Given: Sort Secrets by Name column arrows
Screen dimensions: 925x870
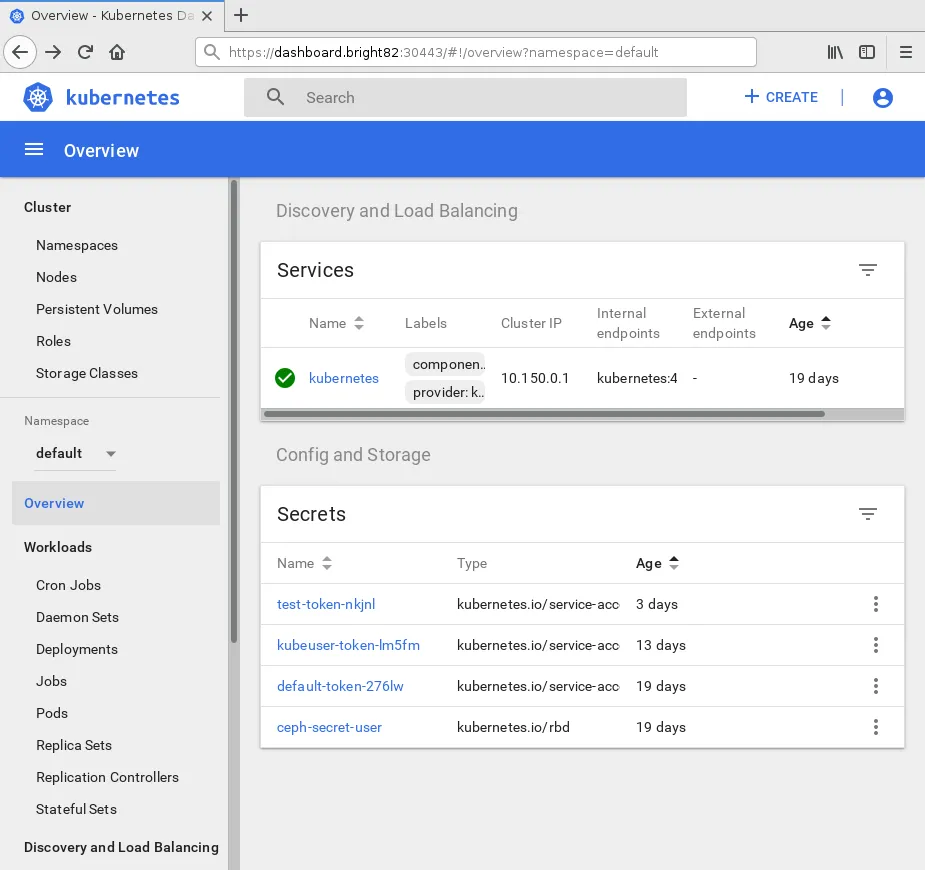Looking at the screenshot, I should pos(327,563).
